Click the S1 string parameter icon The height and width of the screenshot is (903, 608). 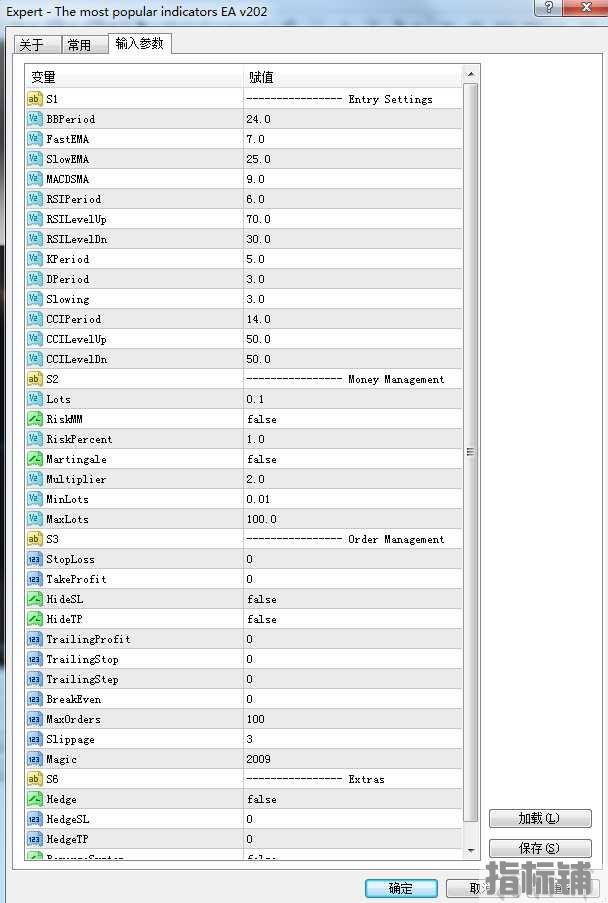pyautogui.click(x=35, y=99)
